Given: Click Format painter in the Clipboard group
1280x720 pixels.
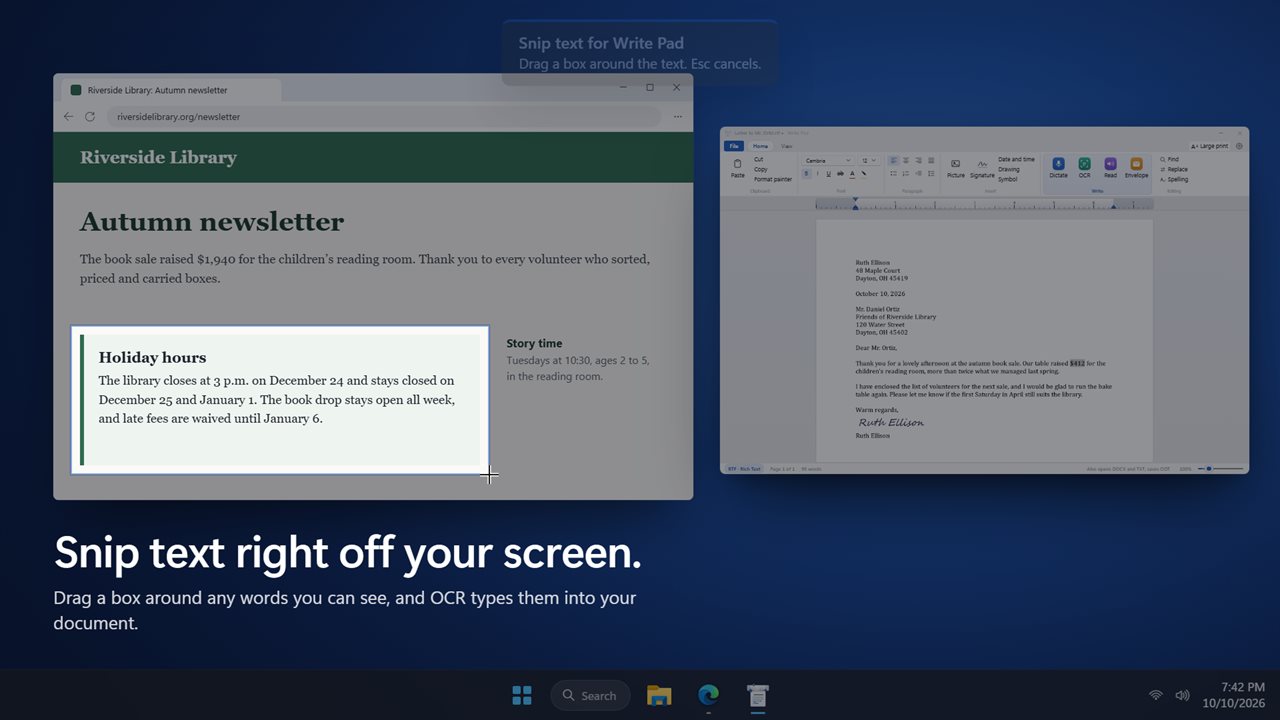Looking at the screenshot, I should pos(772,179).
